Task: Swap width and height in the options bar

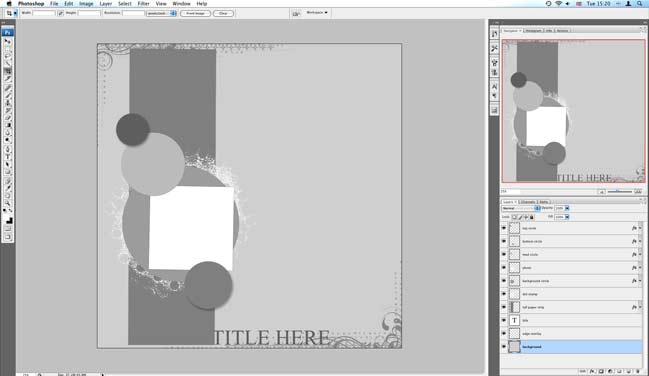Action: 61,13
